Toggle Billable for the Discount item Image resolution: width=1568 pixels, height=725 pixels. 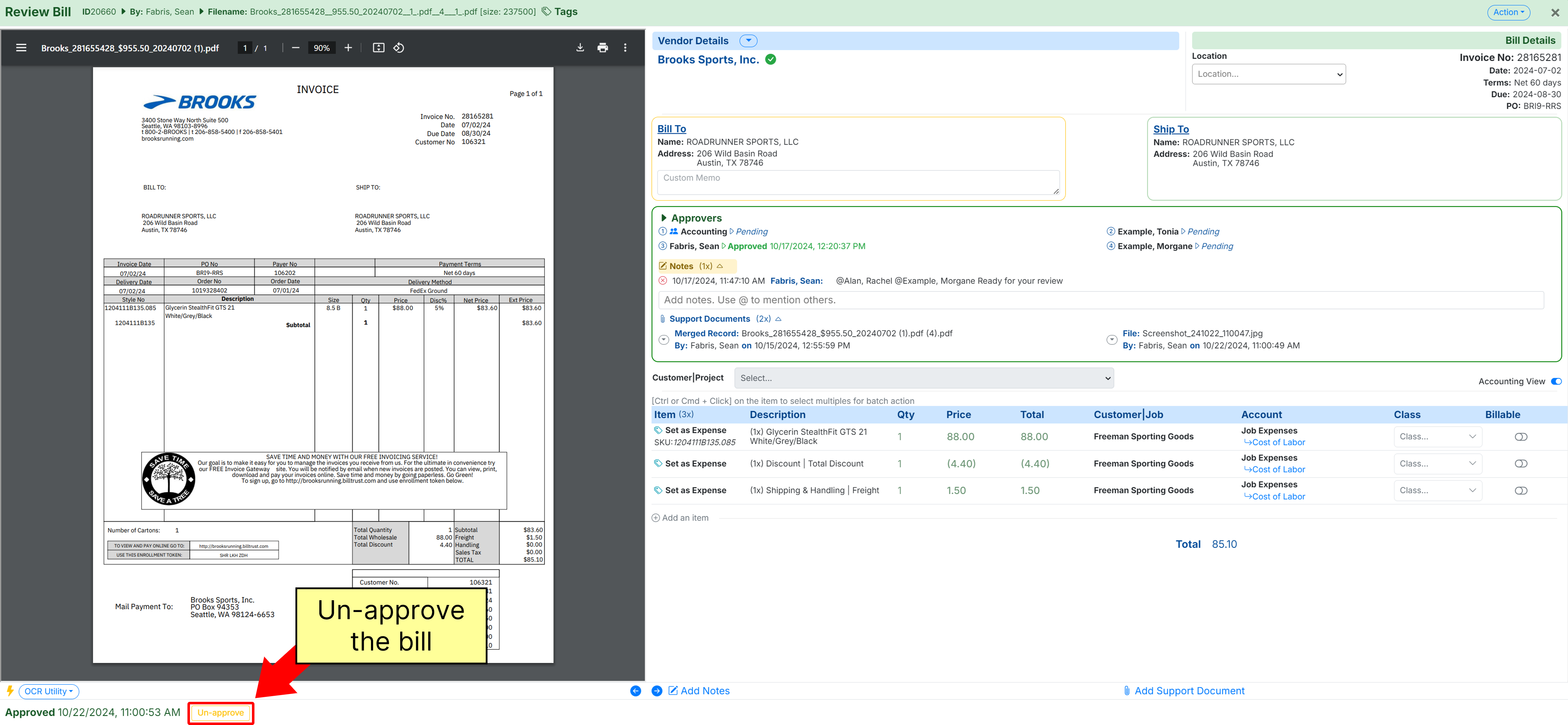(x=1521, y=464)
